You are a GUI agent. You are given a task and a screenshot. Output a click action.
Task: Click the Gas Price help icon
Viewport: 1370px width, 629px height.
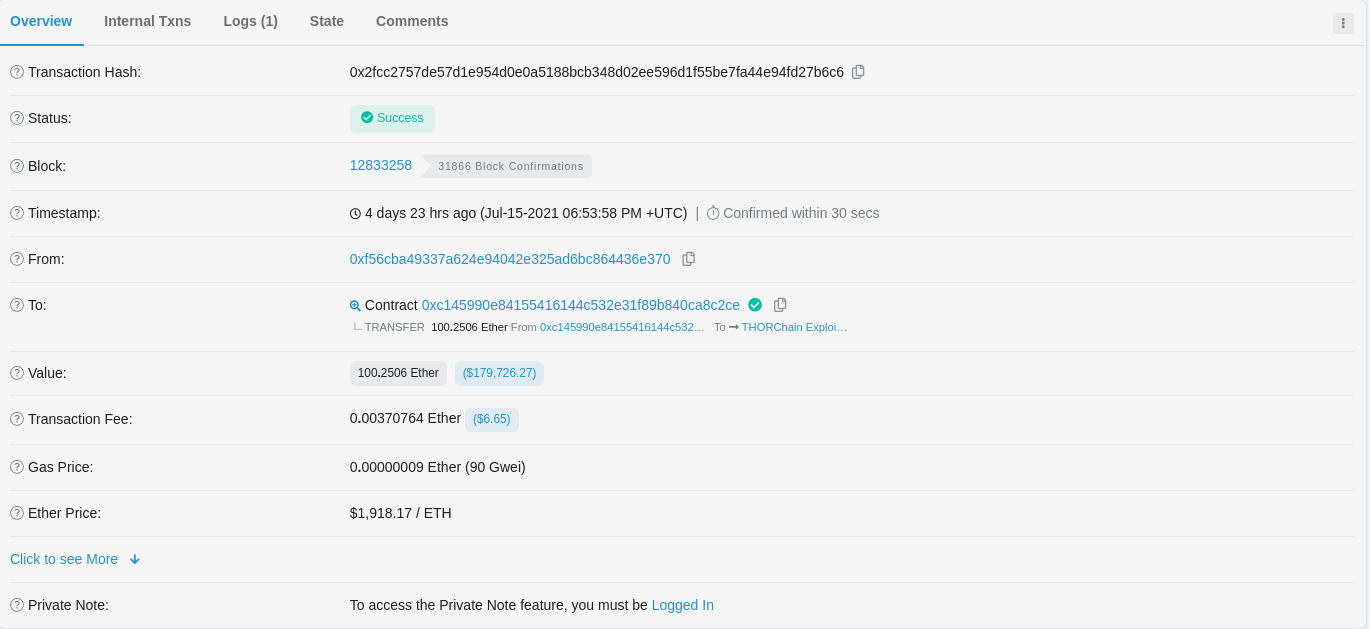pyautogui.click(x=17, y=467)
